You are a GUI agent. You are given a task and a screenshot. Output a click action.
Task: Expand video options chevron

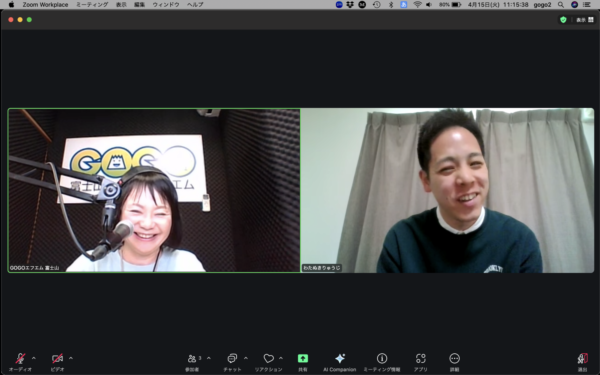71,359
